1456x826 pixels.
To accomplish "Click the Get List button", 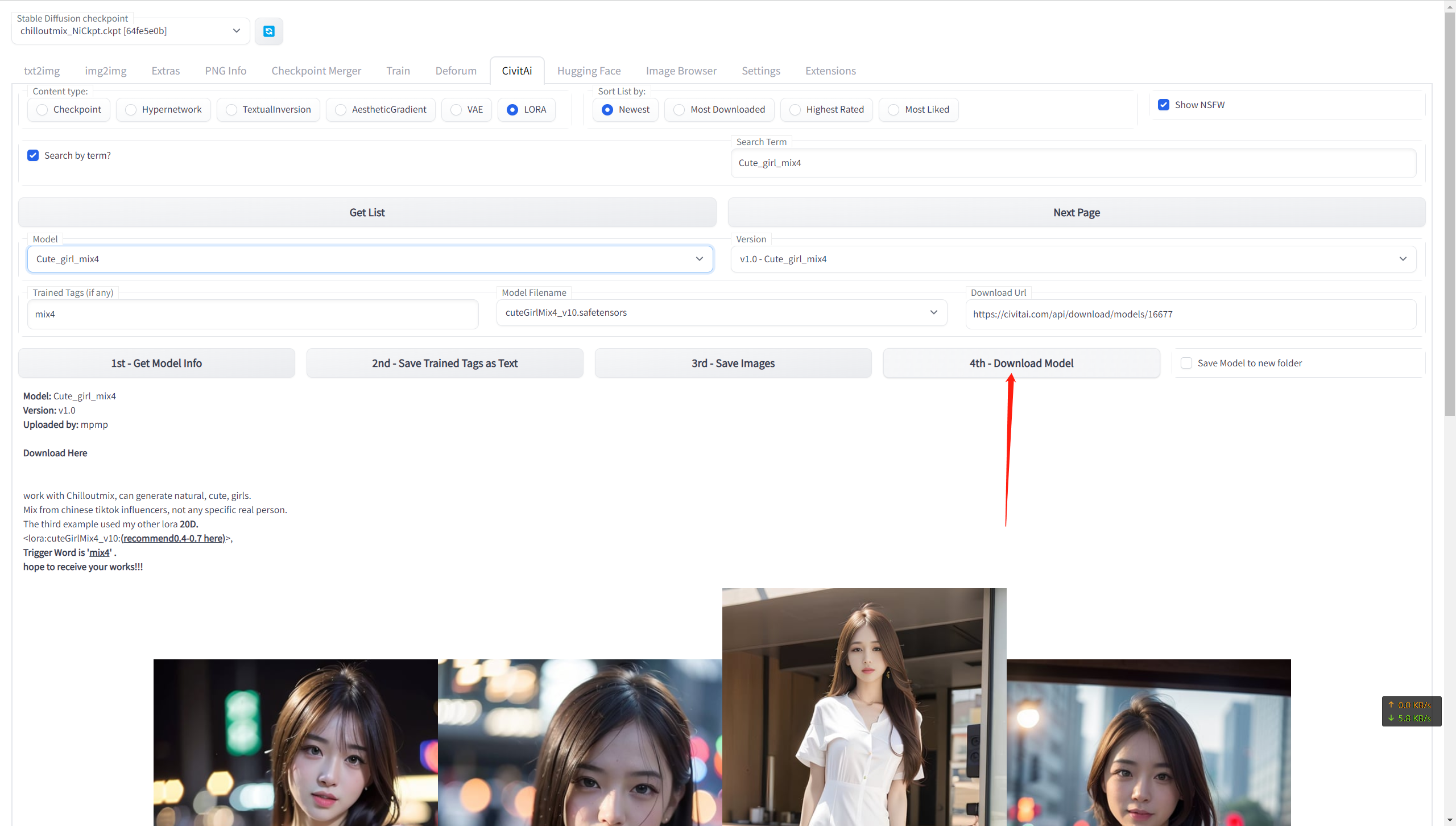I will point(367,212).
